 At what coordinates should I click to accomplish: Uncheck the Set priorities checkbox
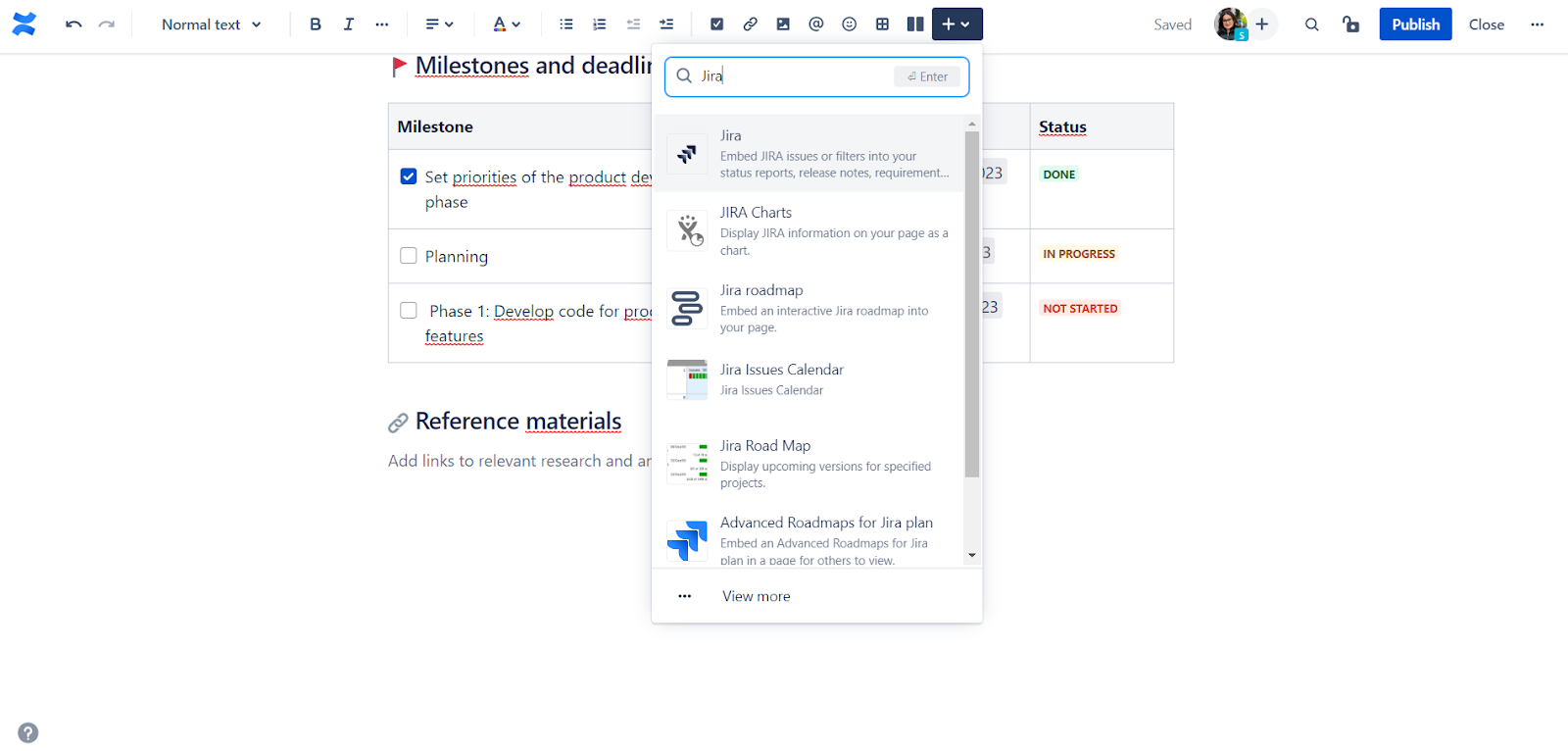coord(409,176)
